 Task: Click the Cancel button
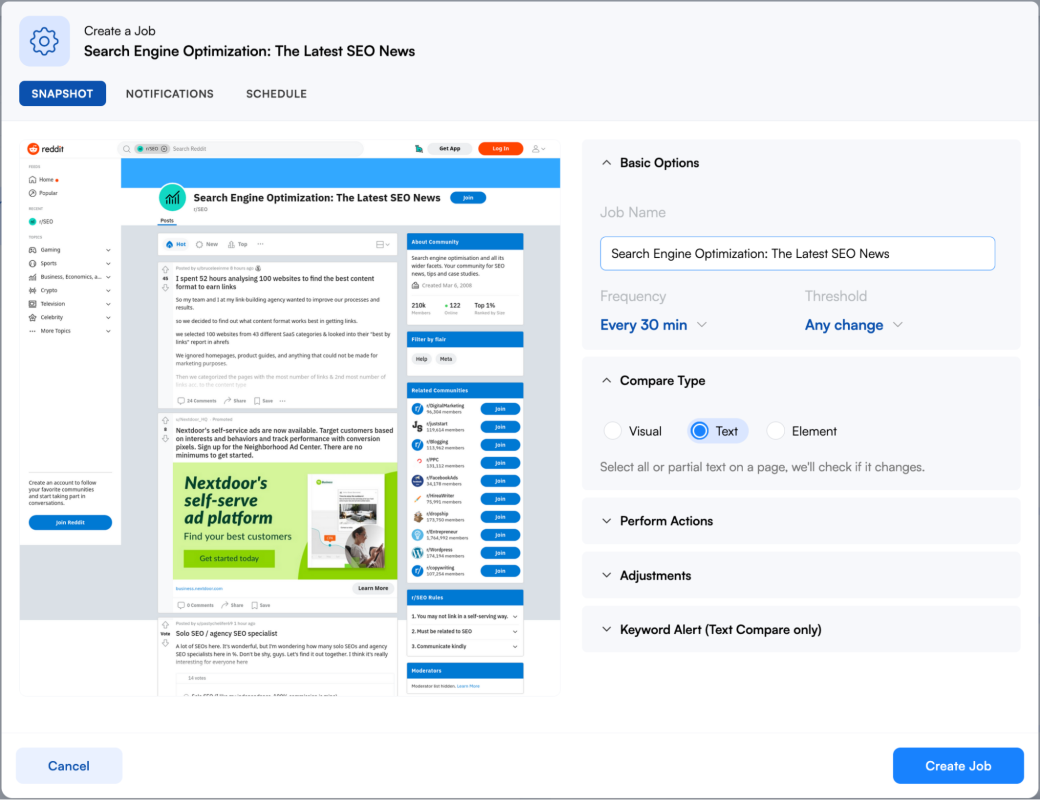point(69,766)
